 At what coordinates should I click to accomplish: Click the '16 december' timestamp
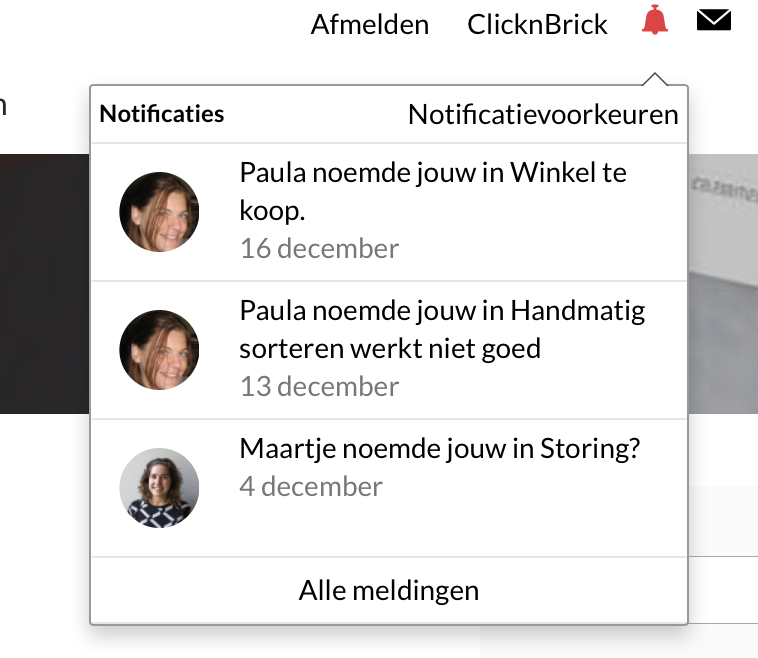319,248
